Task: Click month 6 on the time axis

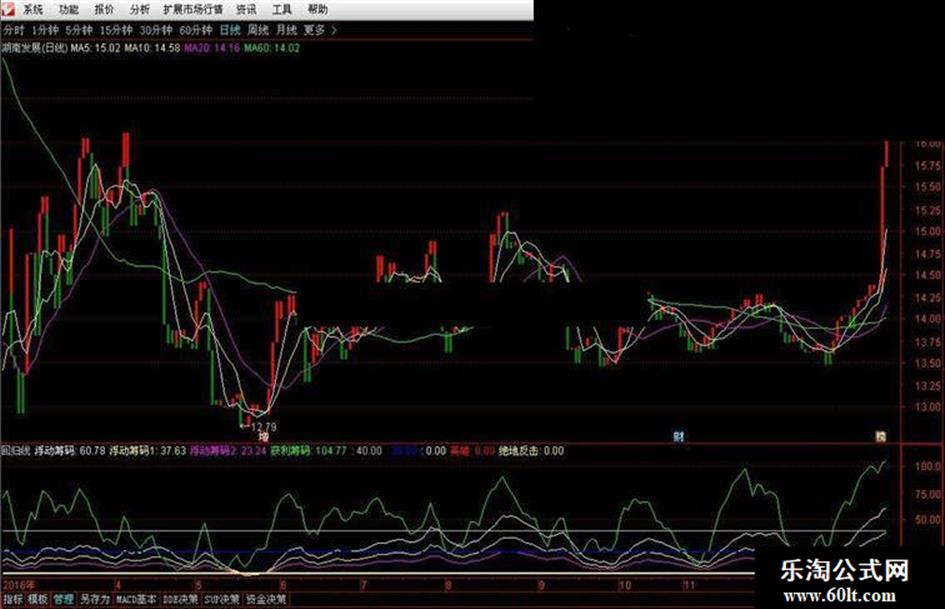Action: point(283,585)
